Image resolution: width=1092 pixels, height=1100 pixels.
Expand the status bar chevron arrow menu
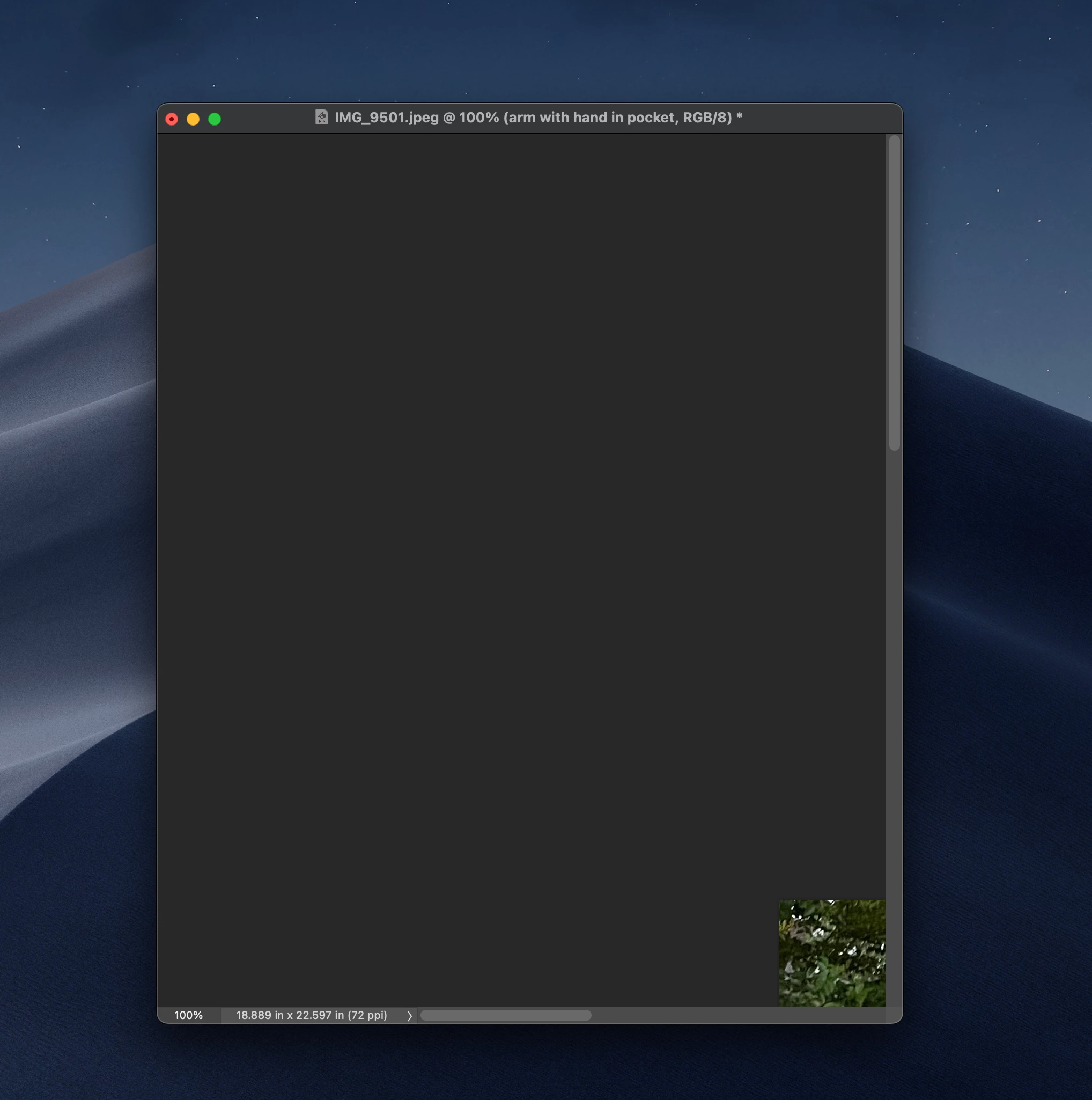(409, 1016)
